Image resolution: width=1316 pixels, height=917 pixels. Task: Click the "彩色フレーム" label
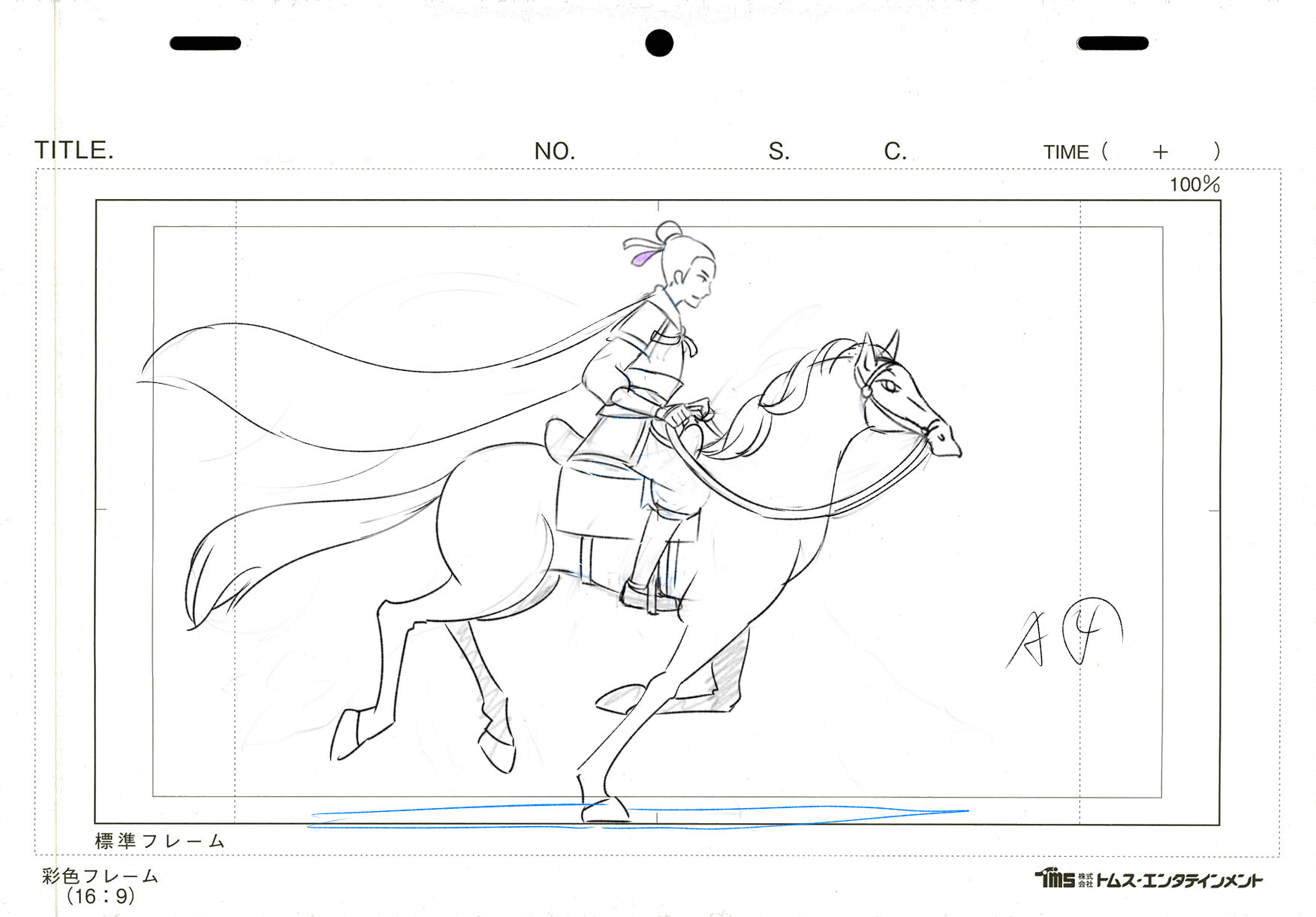point(101,876)
